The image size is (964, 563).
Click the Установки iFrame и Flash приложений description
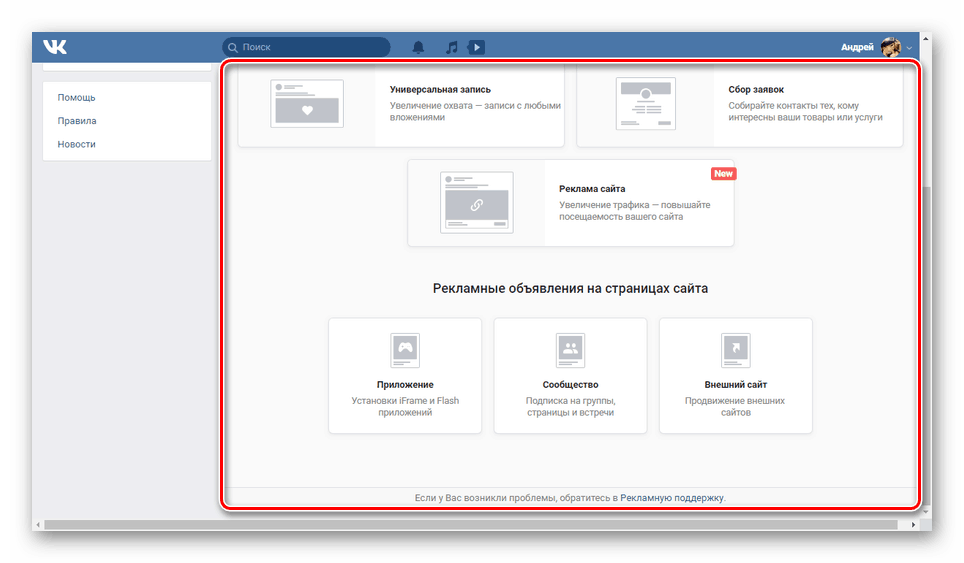click(x=405, y=406)
